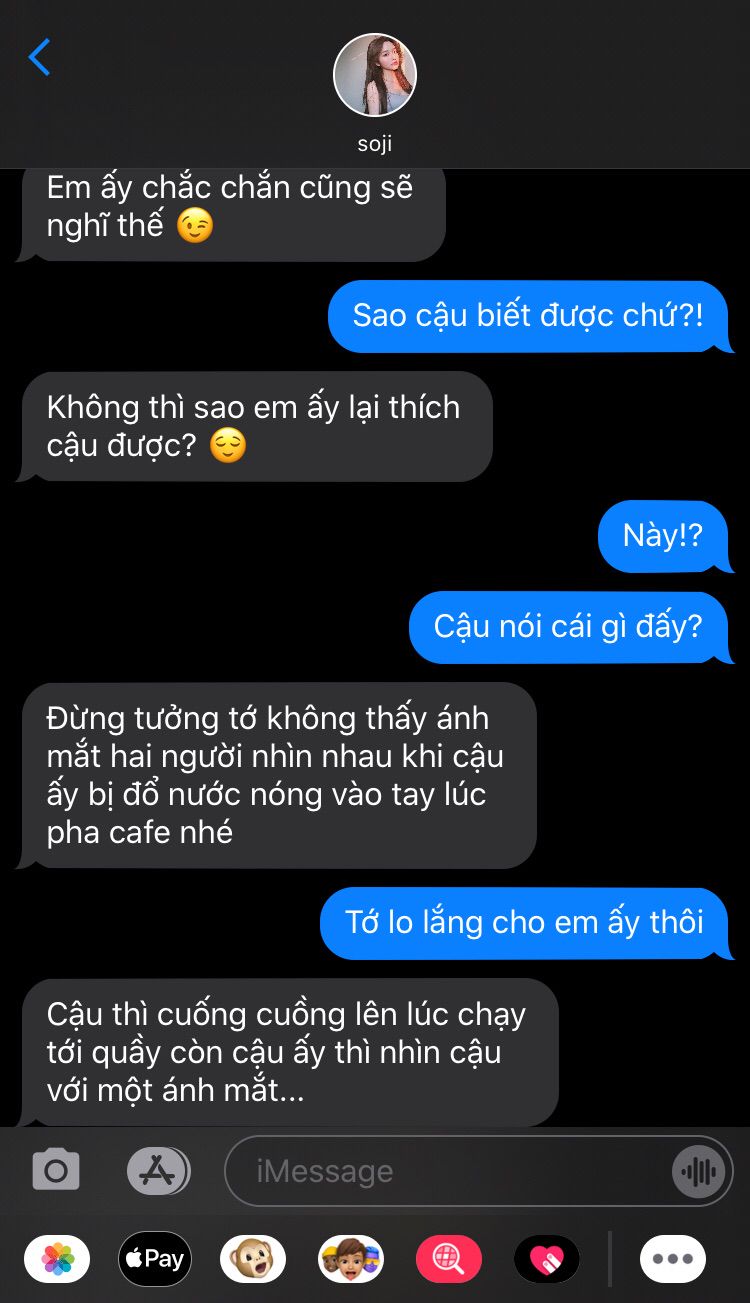The width and height of the screenshot is (750, 1303).
Task: Open Memoji stickers app
Action: point(351,1259)
